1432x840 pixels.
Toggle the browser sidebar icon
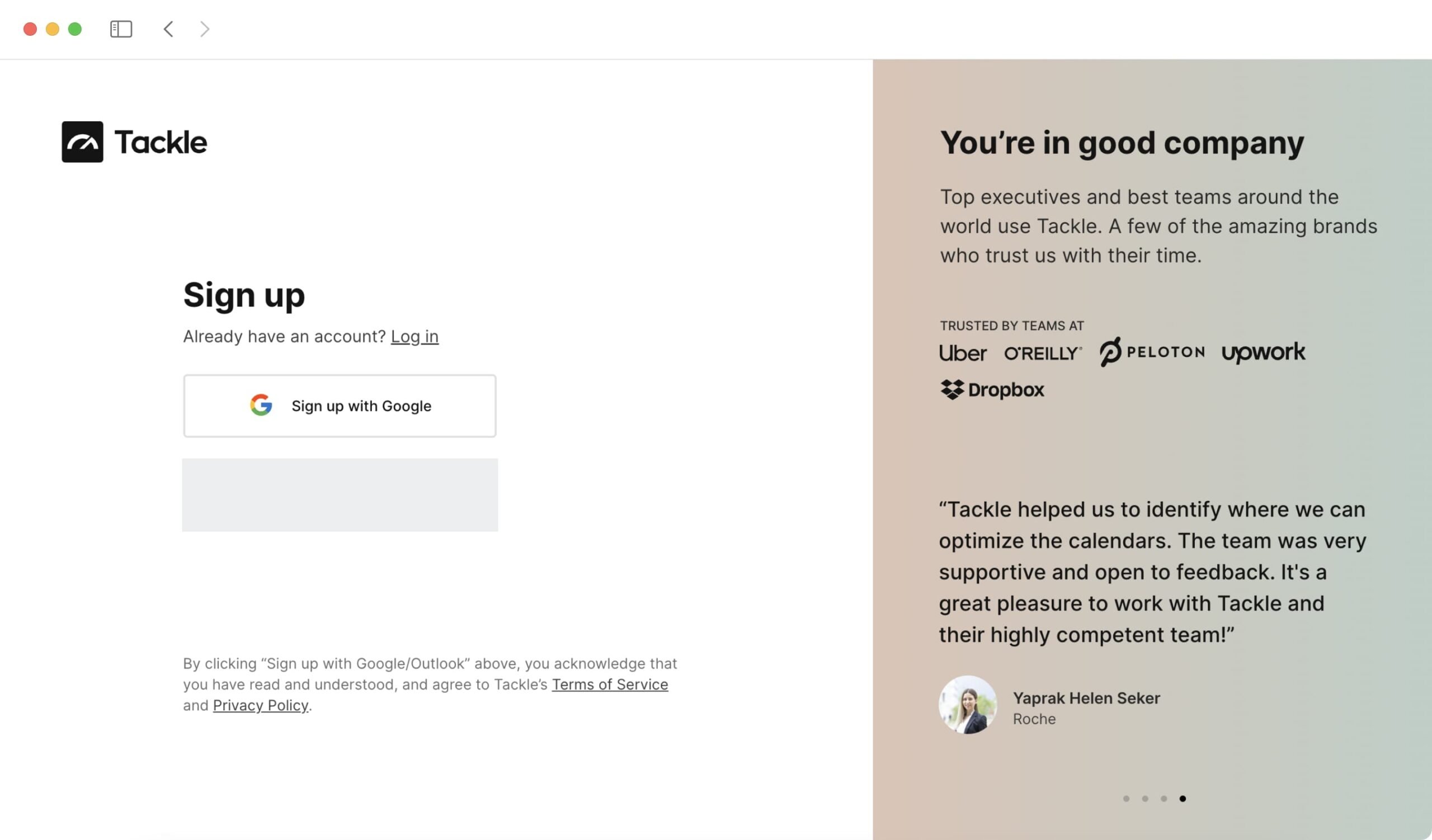[x=121, y=29]
